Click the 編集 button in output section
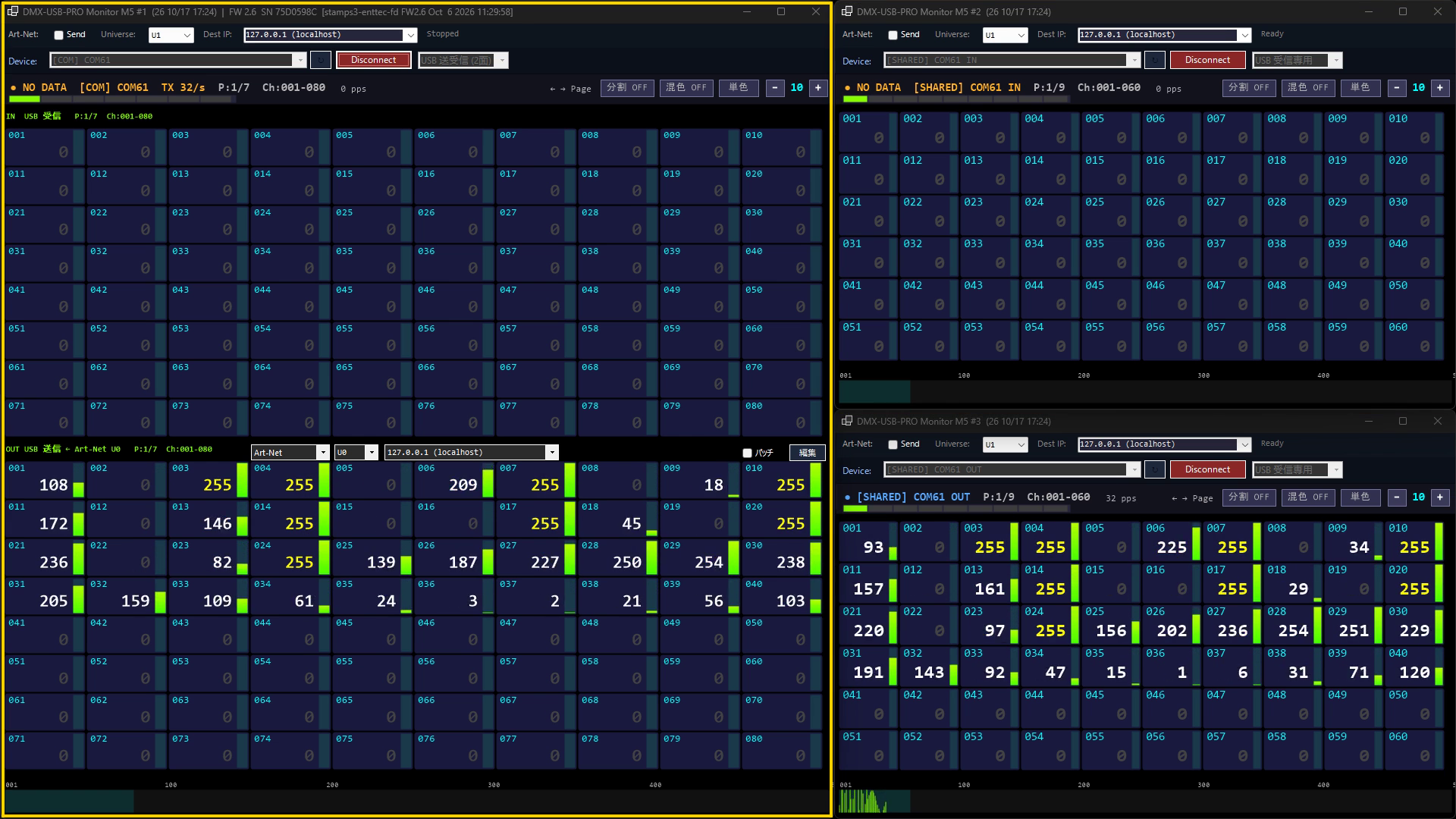1456x819 pixels. click(x=808, y=453)
